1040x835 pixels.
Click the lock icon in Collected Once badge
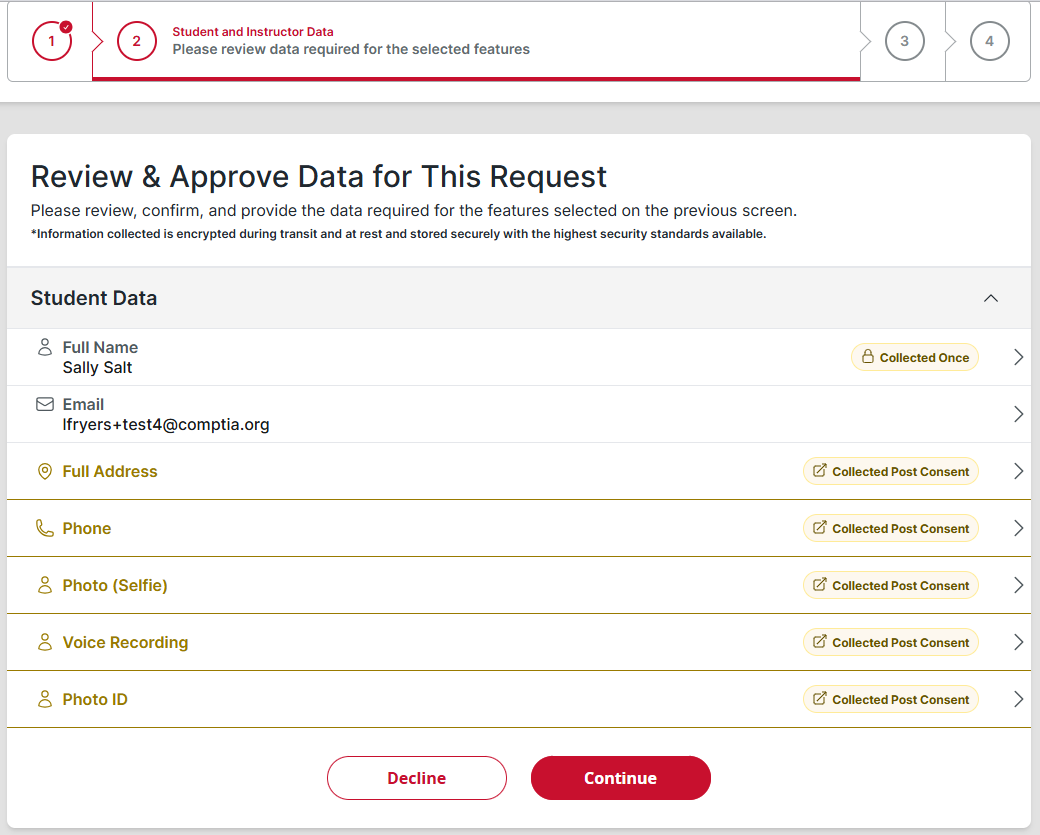868,357
